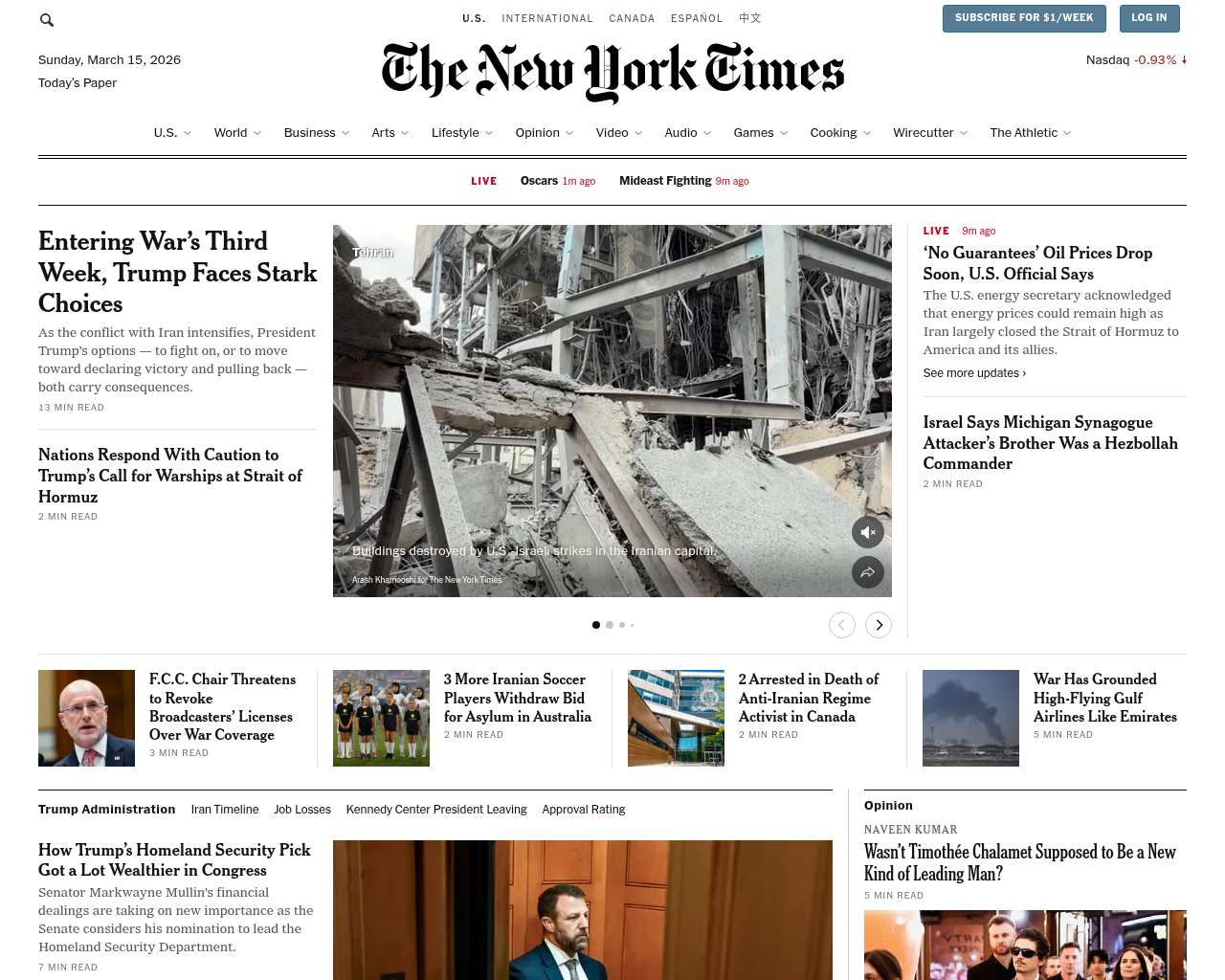Go to previous carousel slide arrow
The width and height of the screenshot is (1225, 980).
(842, 625)
